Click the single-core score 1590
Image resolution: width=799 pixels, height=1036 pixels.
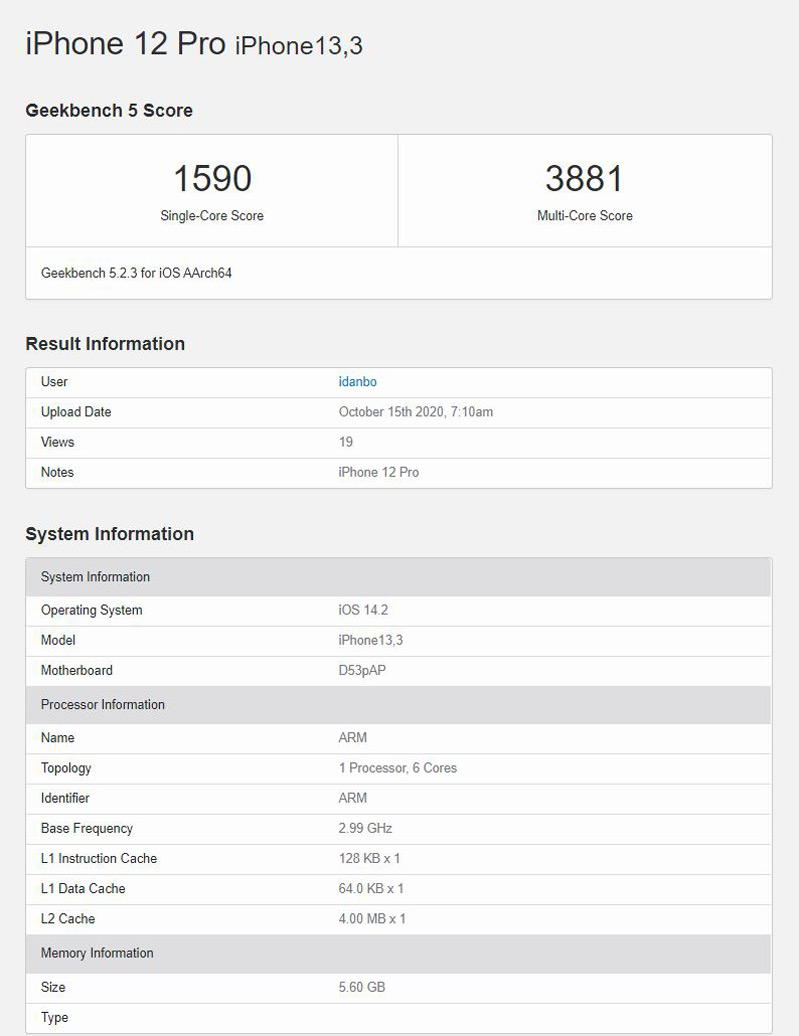click(x=212, y=179)
